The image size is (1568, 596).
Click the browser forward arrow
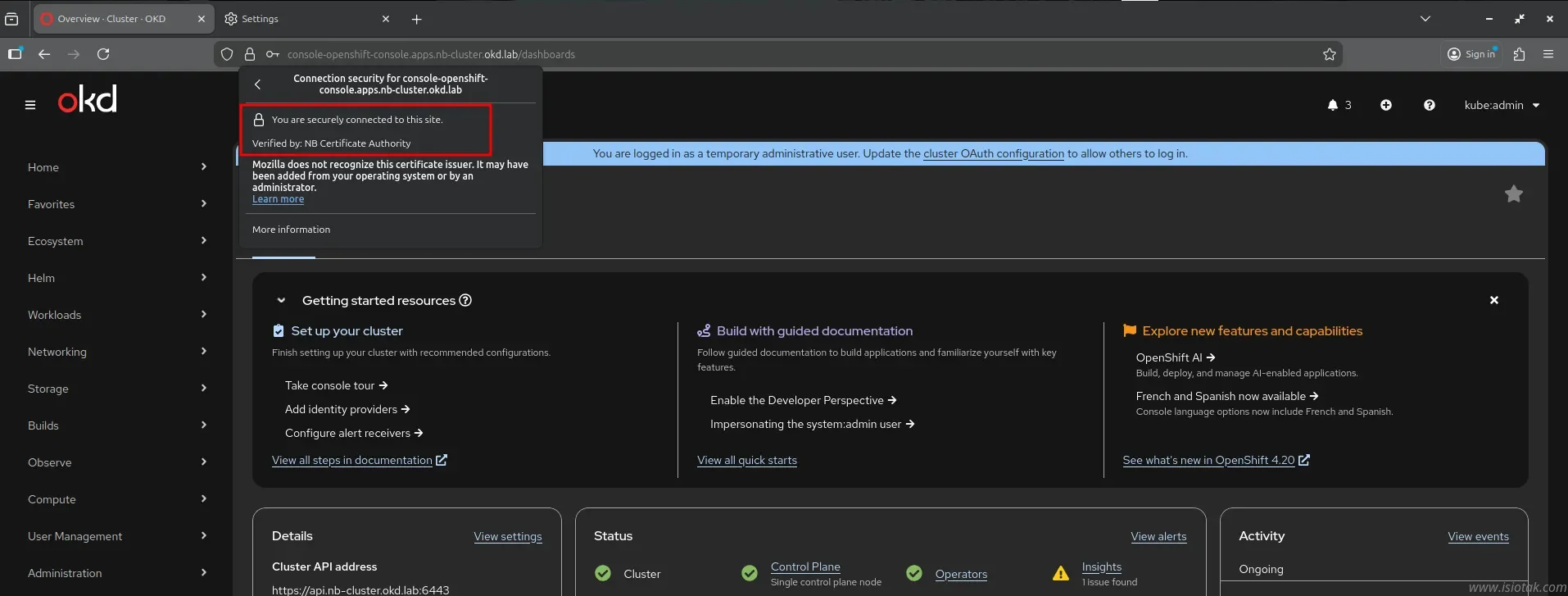(74, 54)
